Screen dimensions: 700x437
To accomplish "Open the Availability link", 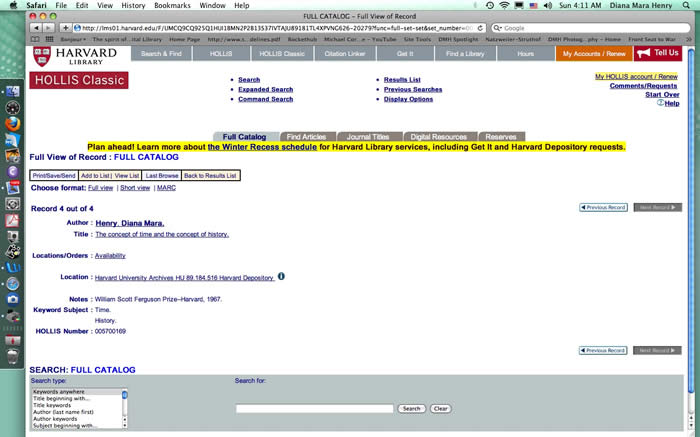I will click(110, 255).
